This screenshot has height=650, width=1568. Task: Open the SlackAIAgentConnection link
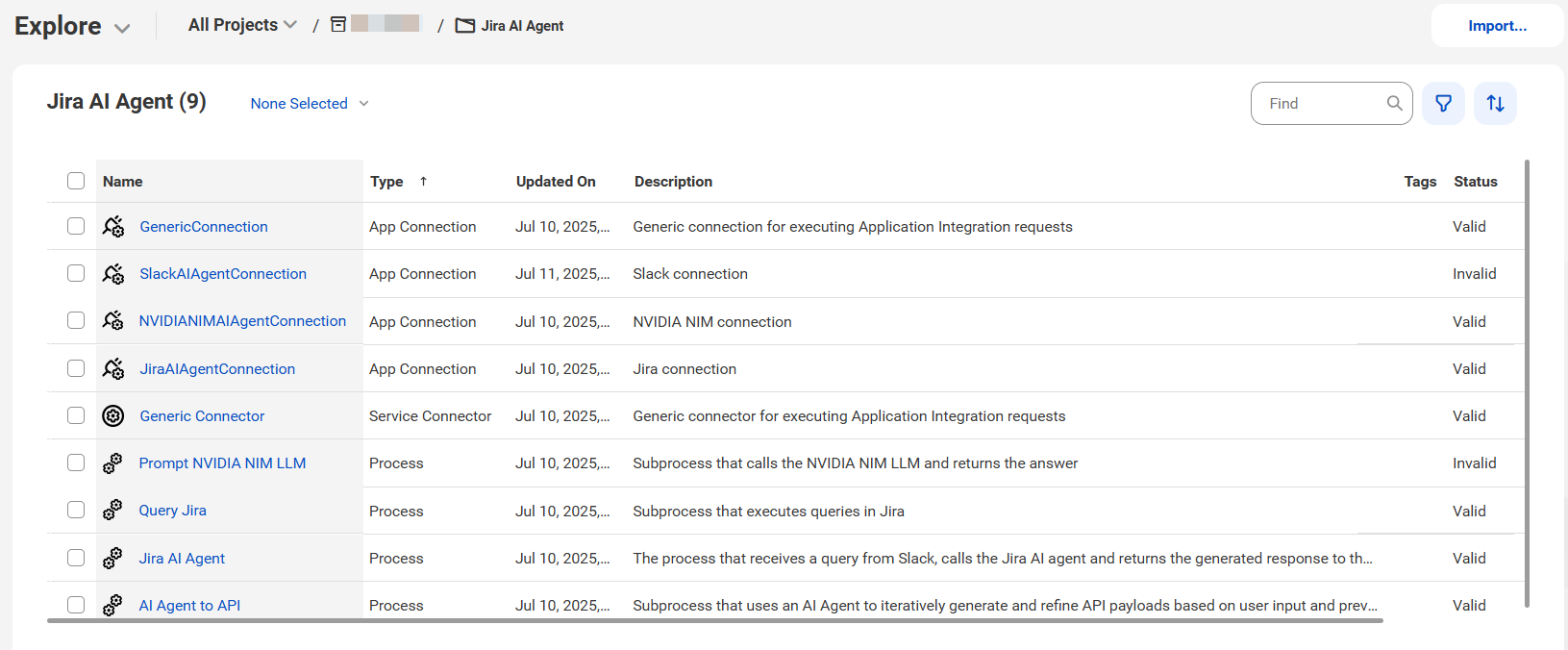pyautogui.click(x=223, y=273)
